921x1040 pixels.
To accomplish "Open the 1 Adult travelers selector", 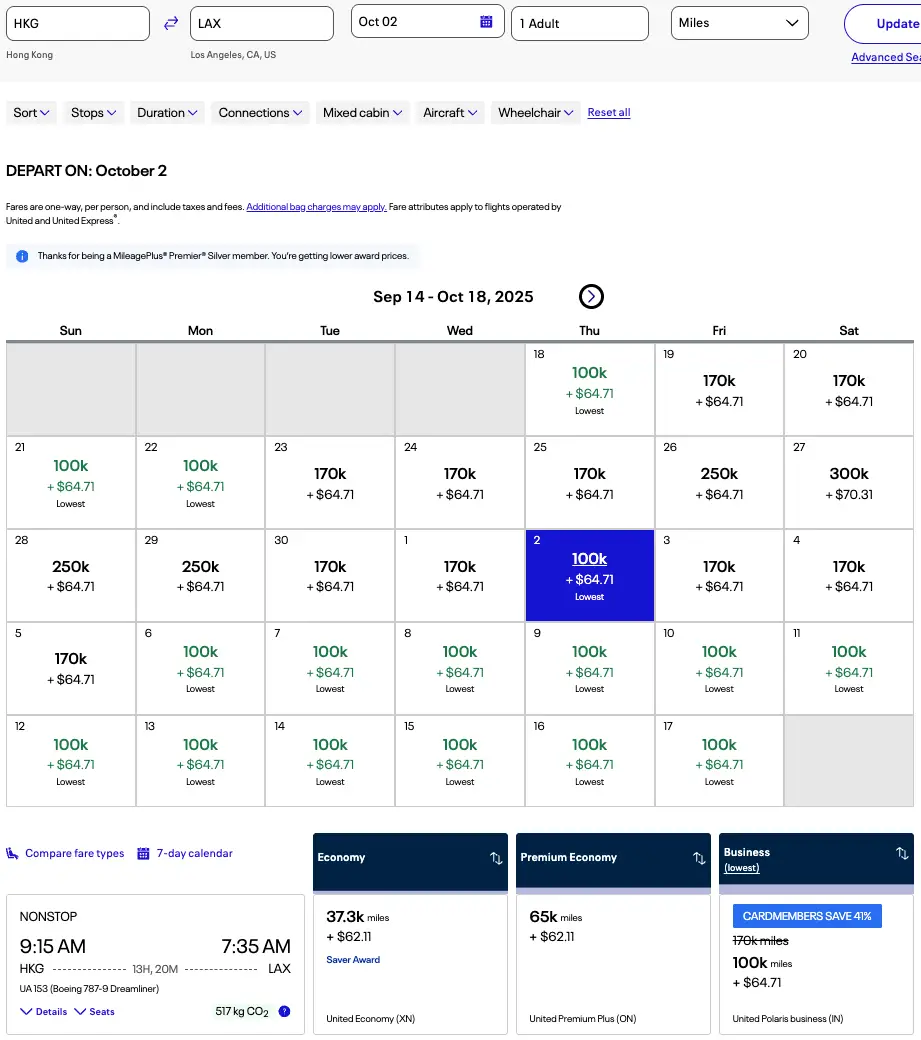I will (580, 23).
